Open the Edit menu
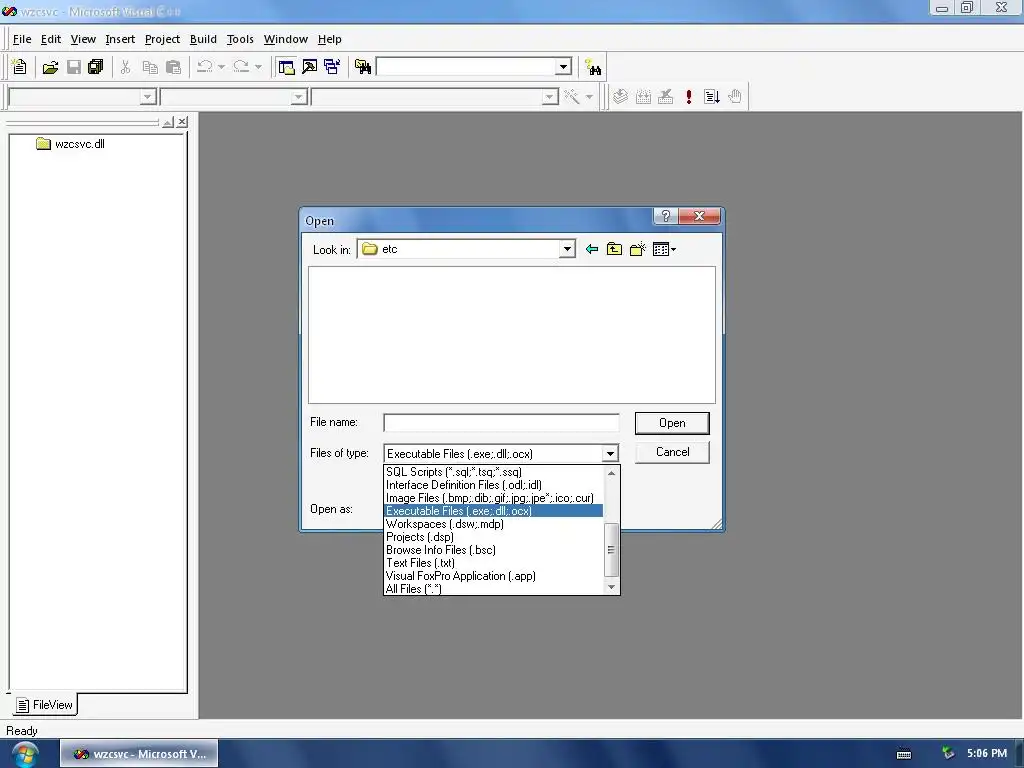This screenshot has height=768, width=1024. (50, 39)
